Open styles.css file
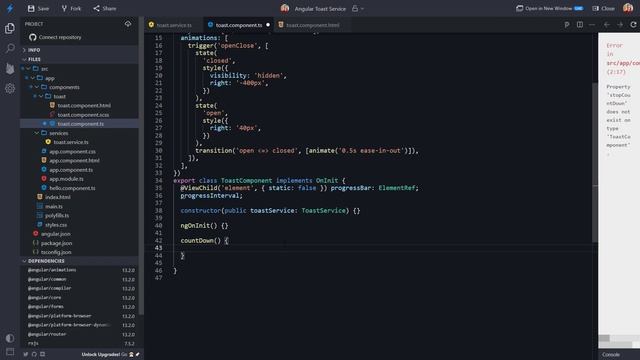Image resolution: width=640 pixels, height=360 pixels. pos(56,225)
